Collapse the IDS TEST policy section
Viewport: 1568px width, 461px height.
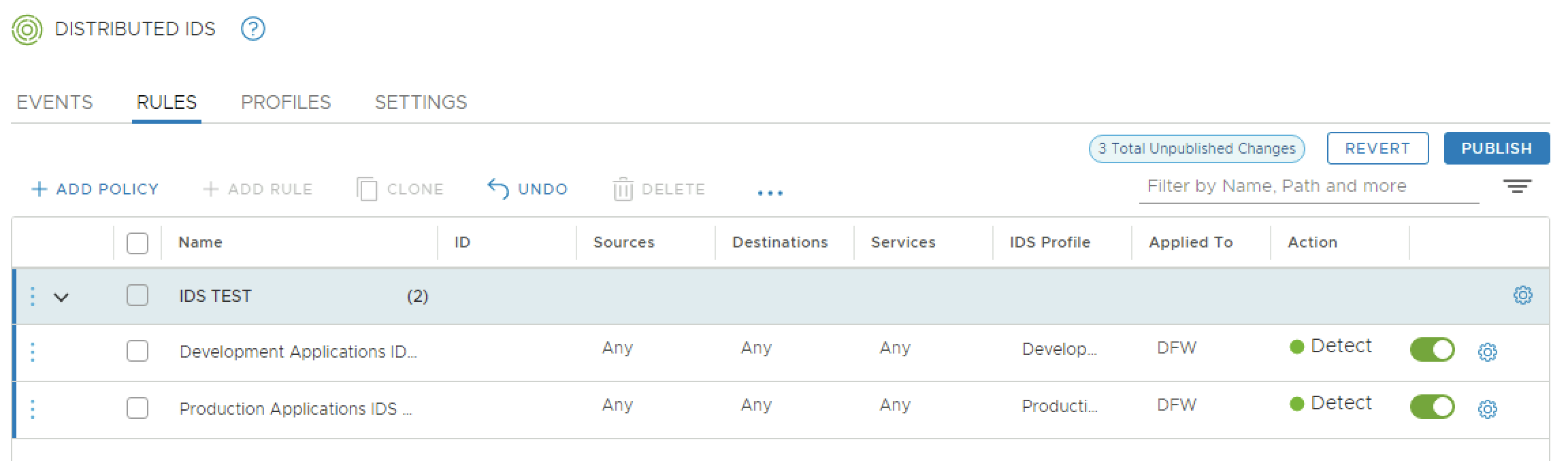coord(61,297)
